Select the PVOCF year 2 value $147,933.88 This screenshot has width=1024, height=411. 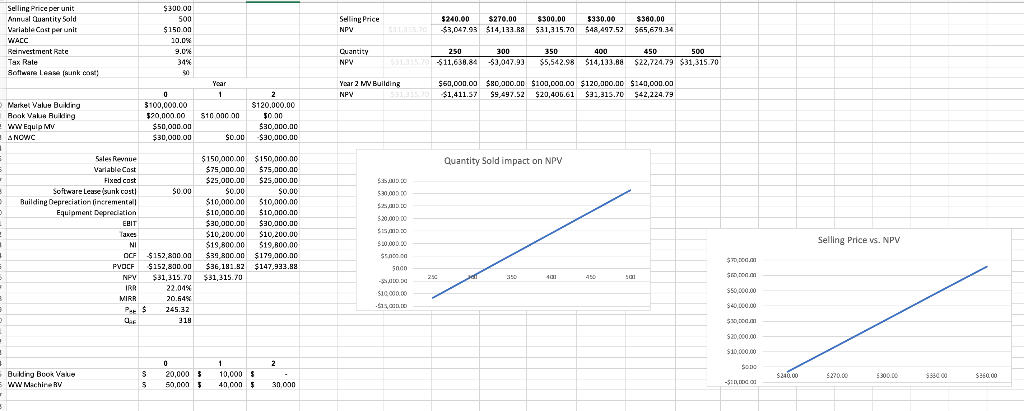click(276, 266)
